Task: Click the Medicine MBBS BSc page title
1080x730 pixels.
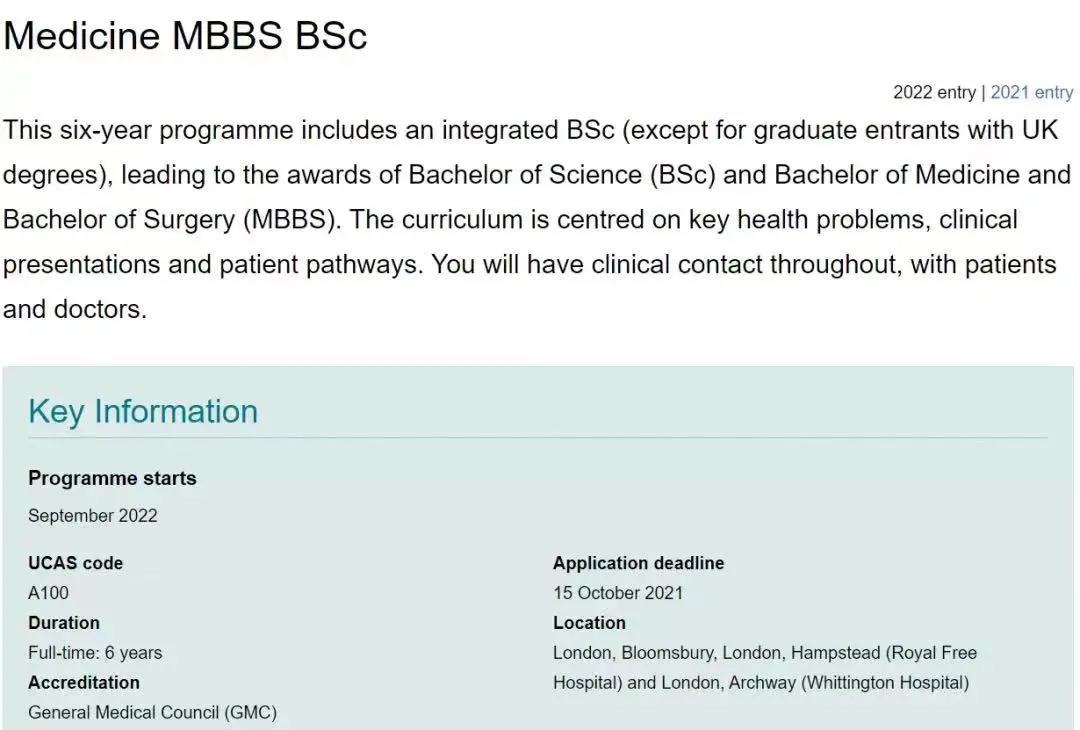Action: click(185, 35)
